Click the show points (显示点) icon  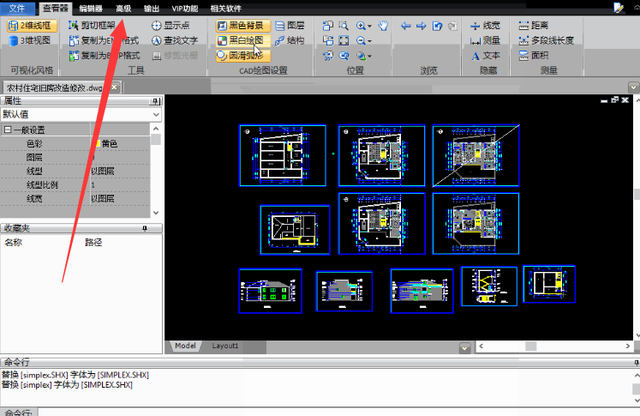pos(174,25)
